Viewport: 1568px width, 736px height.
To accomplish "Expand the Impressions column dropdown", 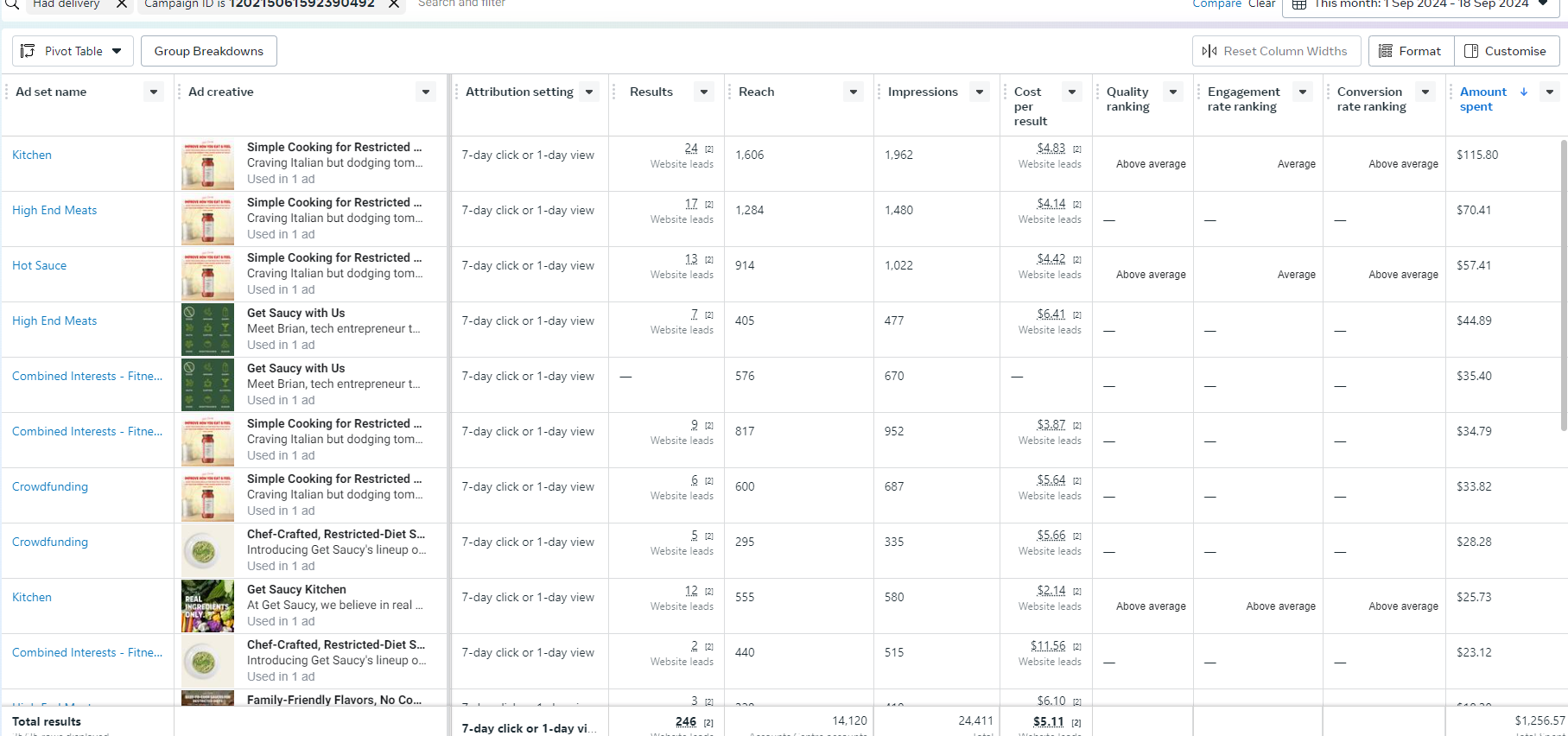I will click(979, 92).
